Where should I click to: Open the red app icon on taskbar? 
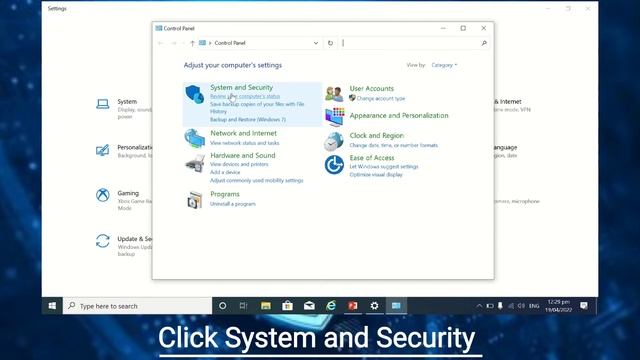coord(353,306)
